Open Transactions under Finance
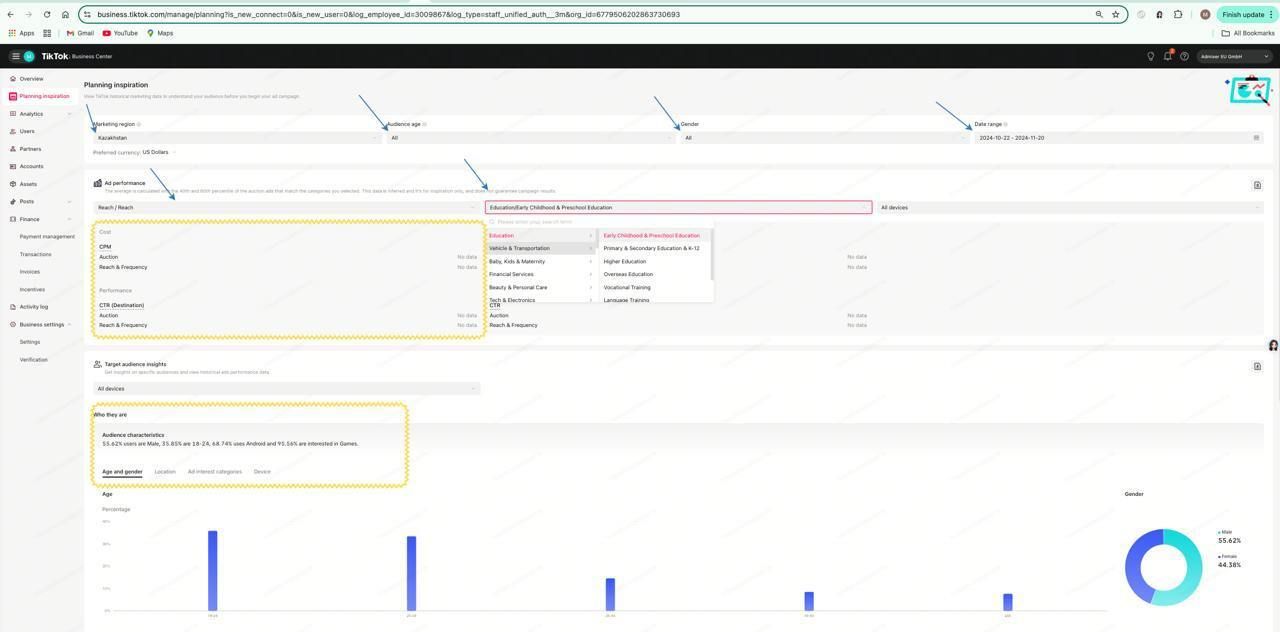This screenshot has width=1280, height=632. pyautogui.click(x=35, y=254)
